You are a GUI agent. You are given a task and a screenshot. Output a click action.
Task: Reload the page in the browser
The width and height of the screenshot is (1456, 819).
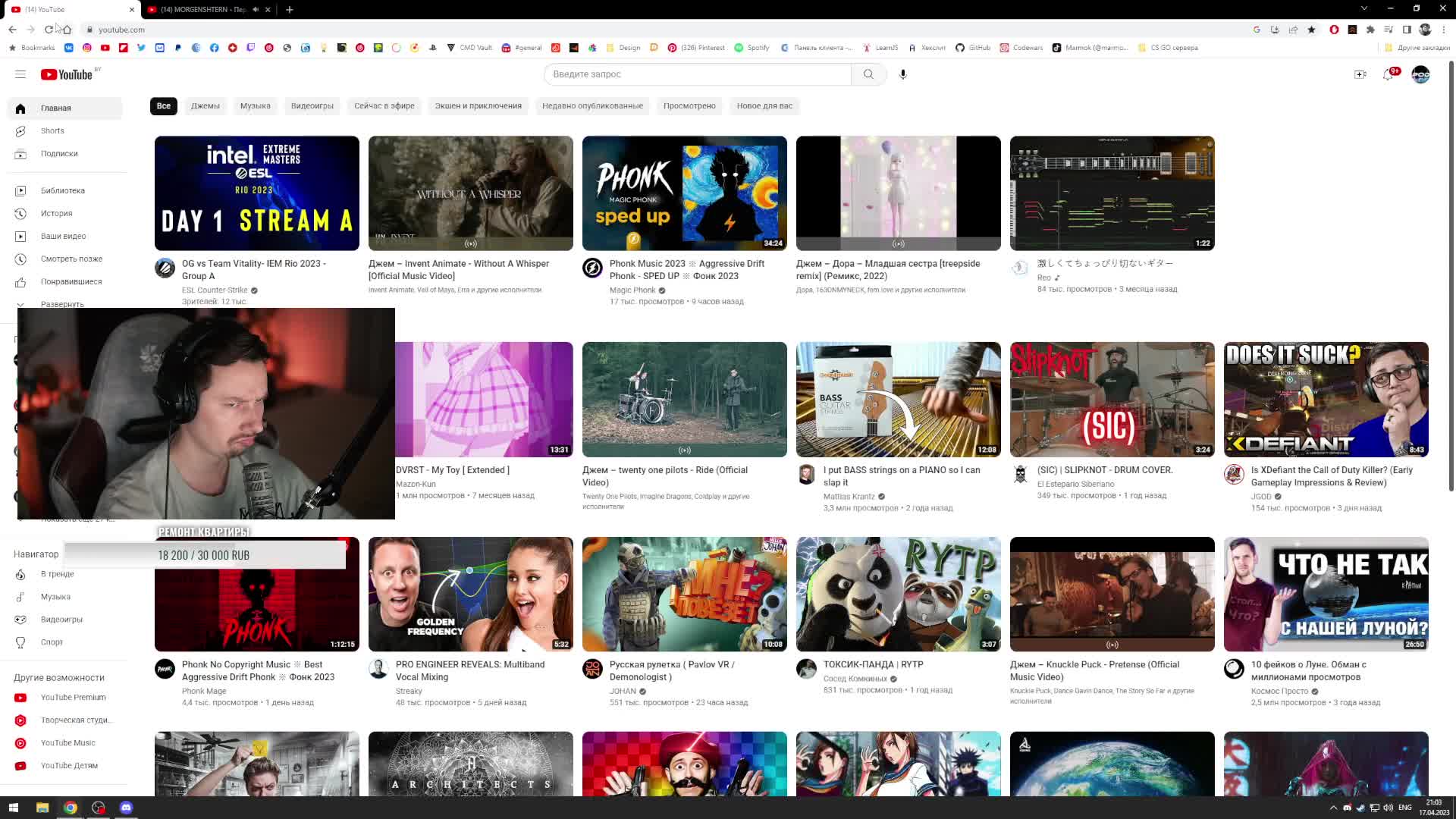49,30
